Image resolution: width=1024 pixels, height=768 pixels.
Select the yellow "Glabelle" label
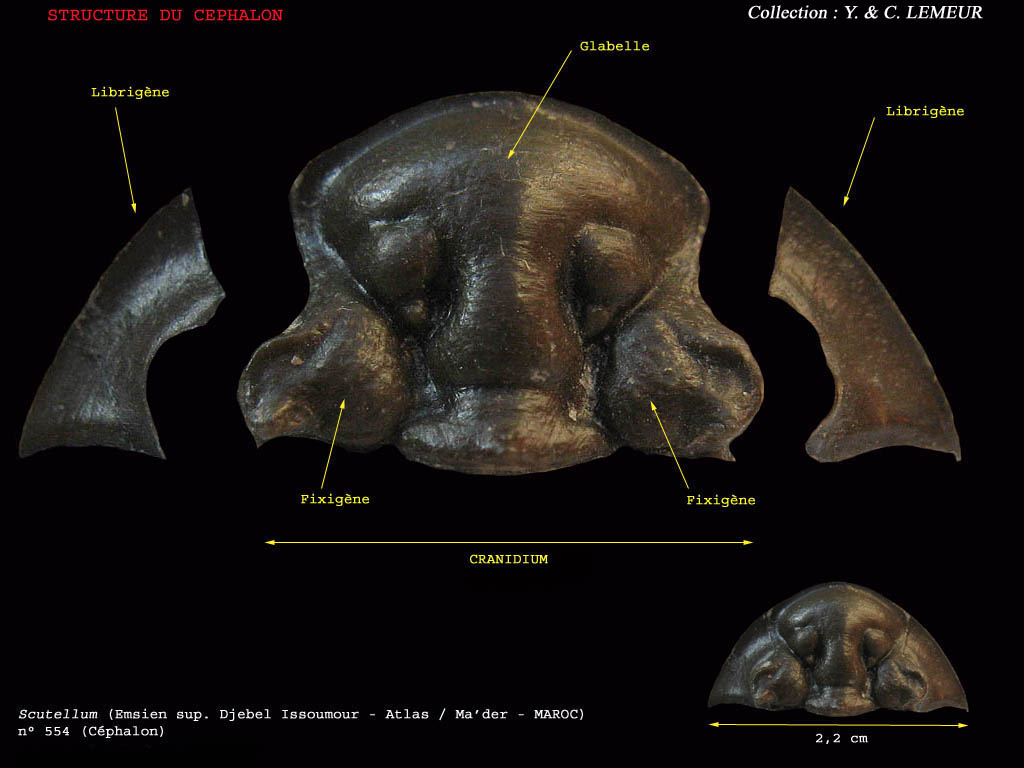pyautogui.click(x=614, y=47)
